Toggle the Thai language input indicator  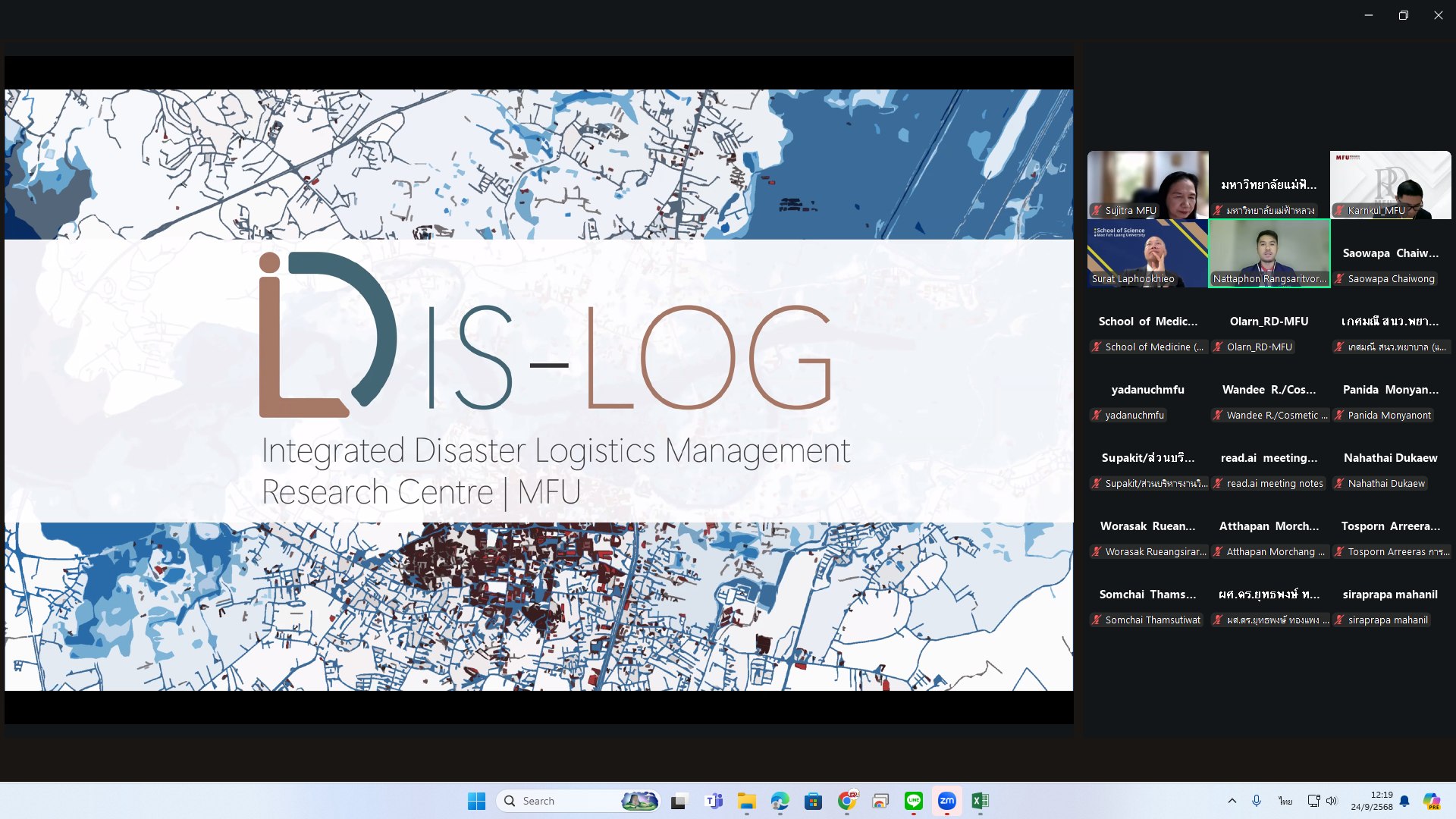tap(1285, 801)
